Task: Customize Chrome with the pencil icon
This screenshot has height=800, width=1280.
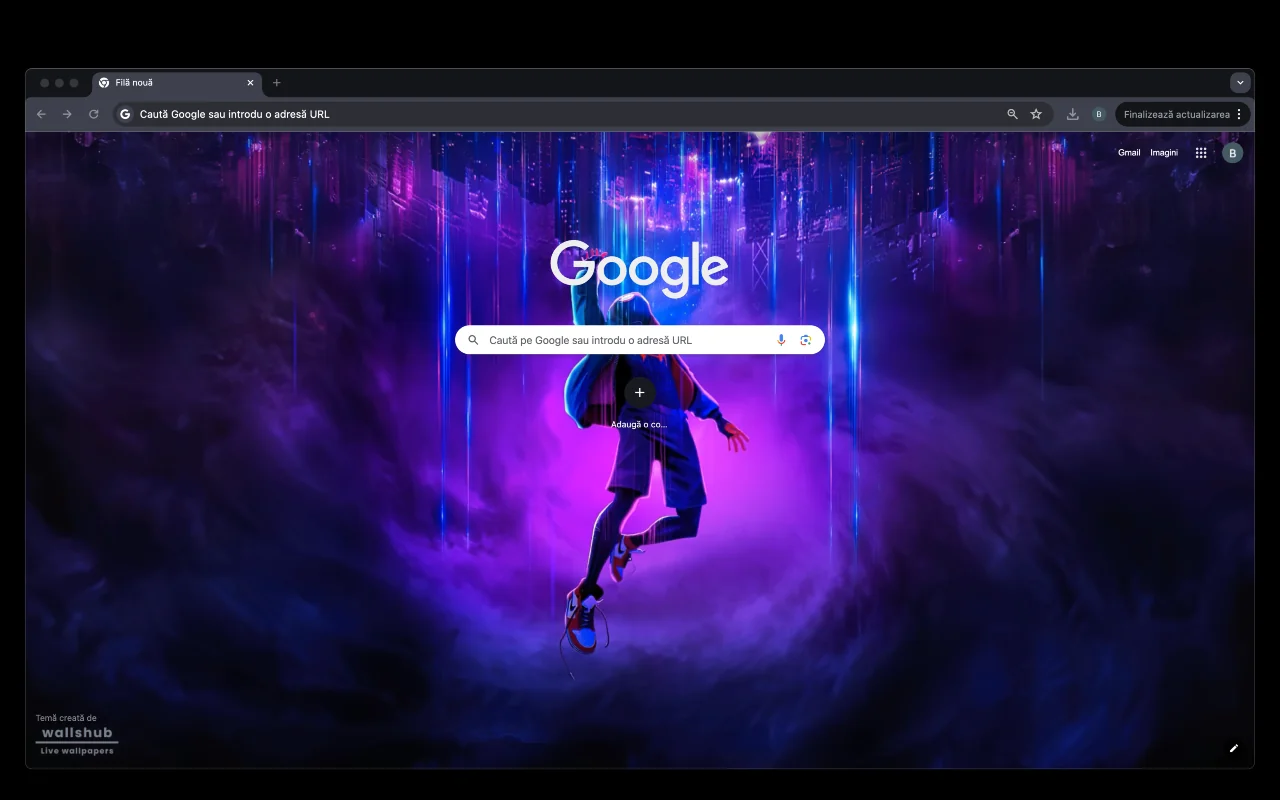Action: [x=1234, y=748]
